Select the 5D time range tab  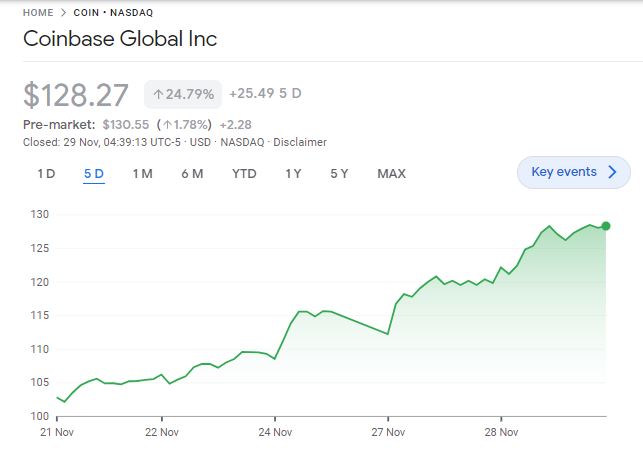[94, 173]
